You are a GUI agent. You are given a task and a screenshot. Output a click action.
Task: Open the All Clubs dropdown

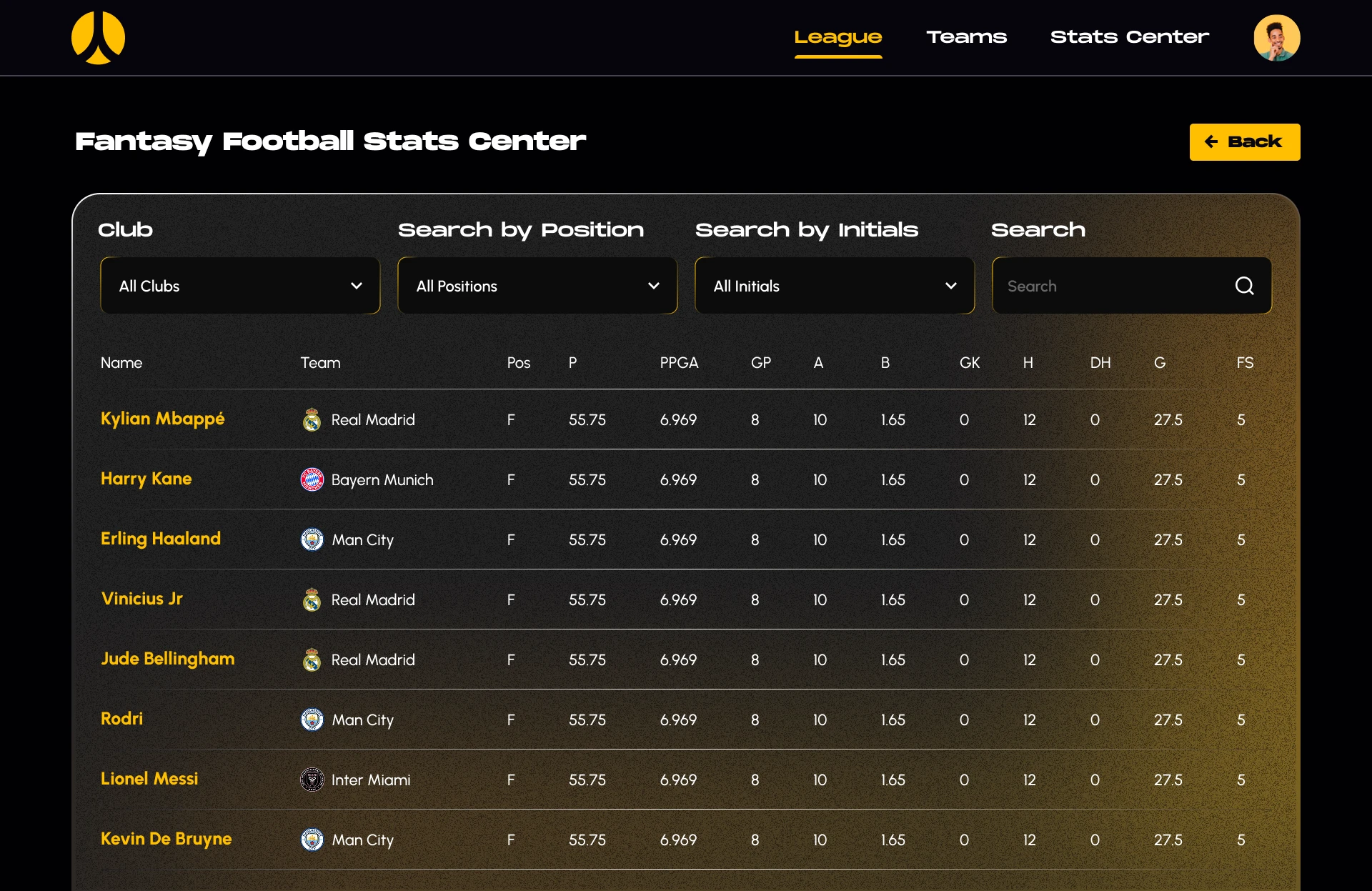click(239, 285)
